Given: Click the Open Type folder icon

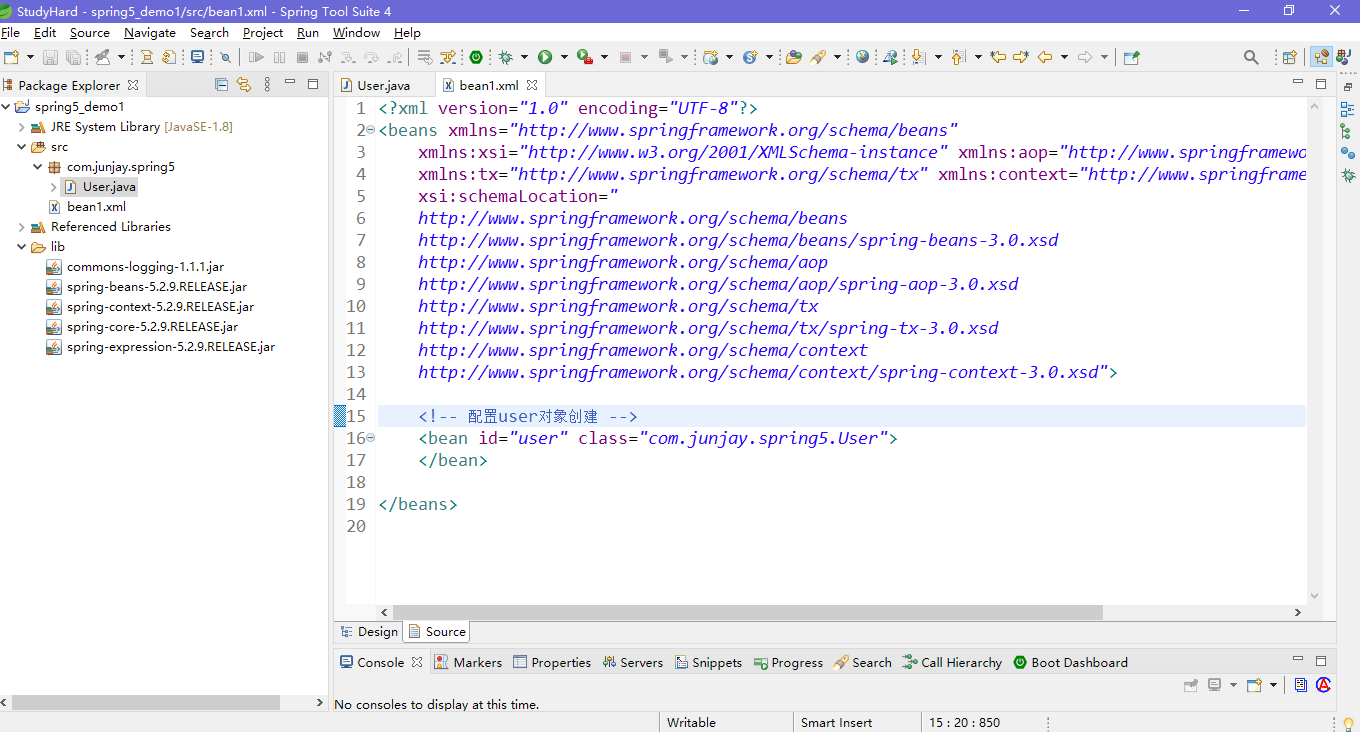Looking at the screenshot, I should click(794, 57).
